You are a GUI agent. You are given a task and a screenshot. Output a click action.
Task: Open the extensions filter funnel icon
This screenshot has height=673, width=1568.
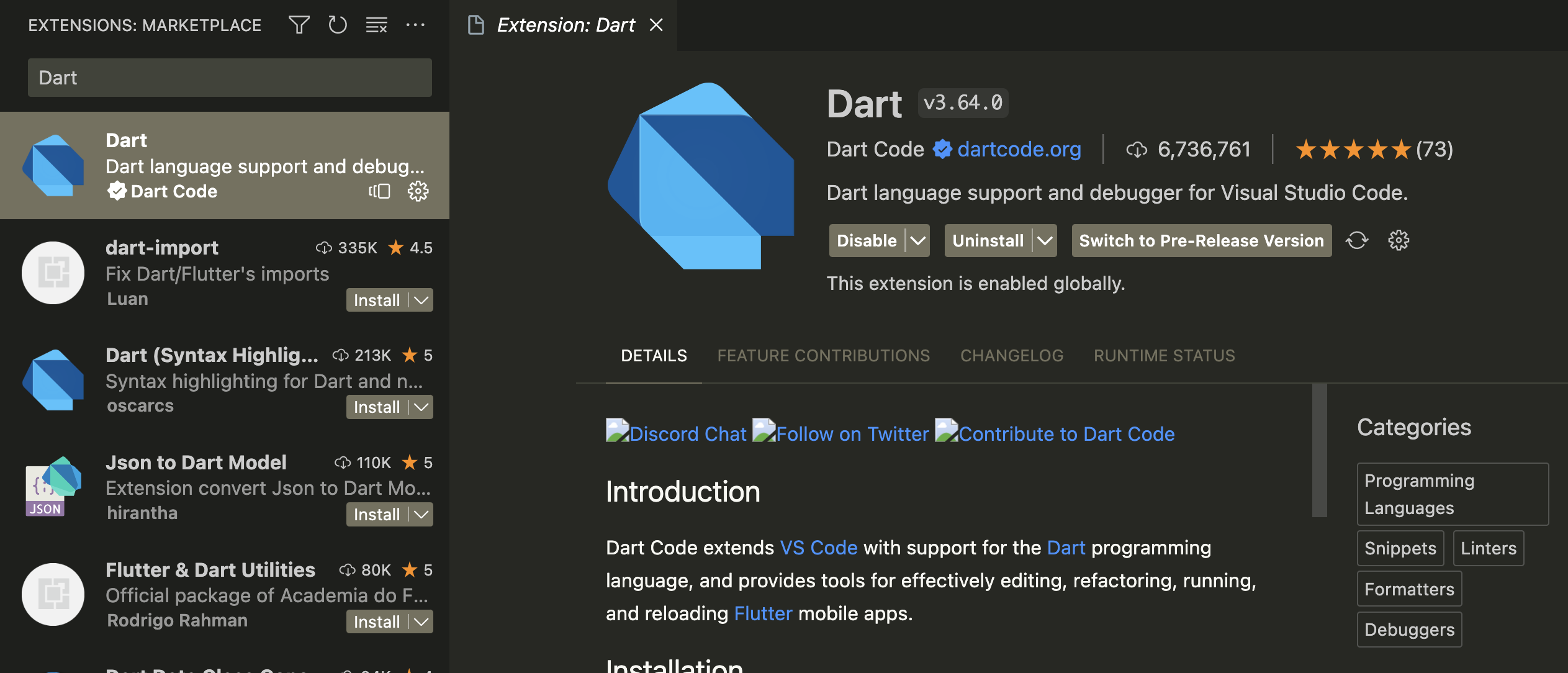(299, 25)
